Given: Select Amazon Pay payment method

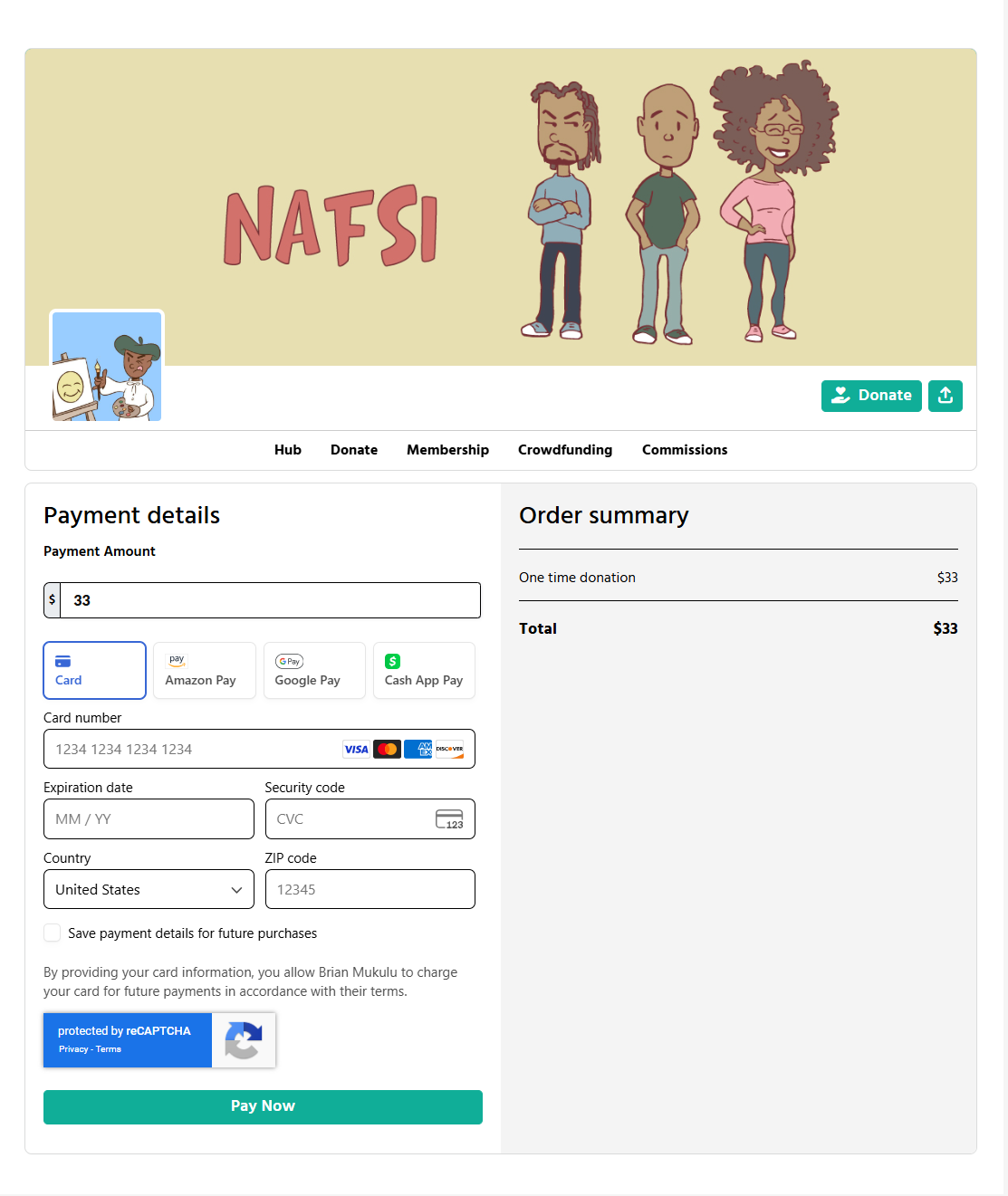Looking at the screenshot, I should [x=205, y=670].
